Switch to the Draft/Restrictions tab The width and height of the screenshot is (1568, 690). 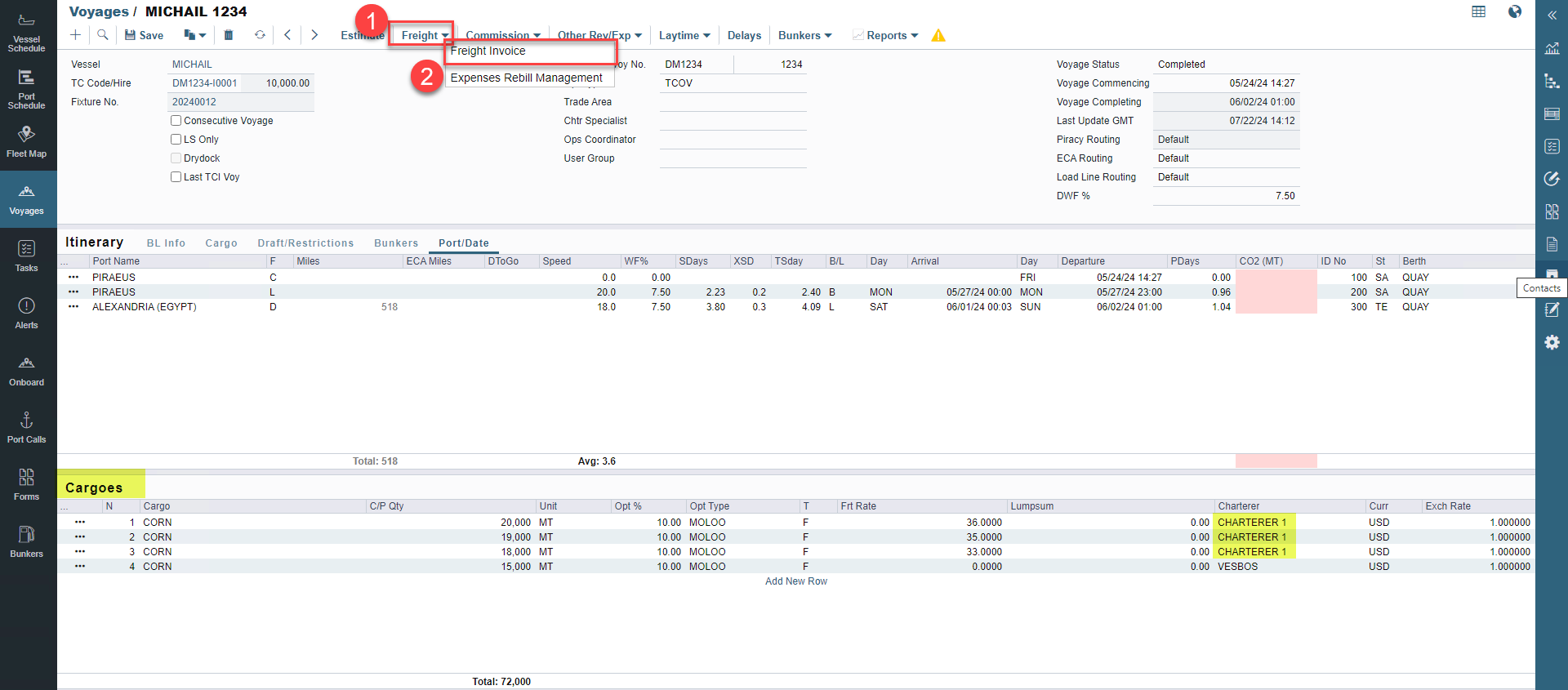click(x=305, y=243)
